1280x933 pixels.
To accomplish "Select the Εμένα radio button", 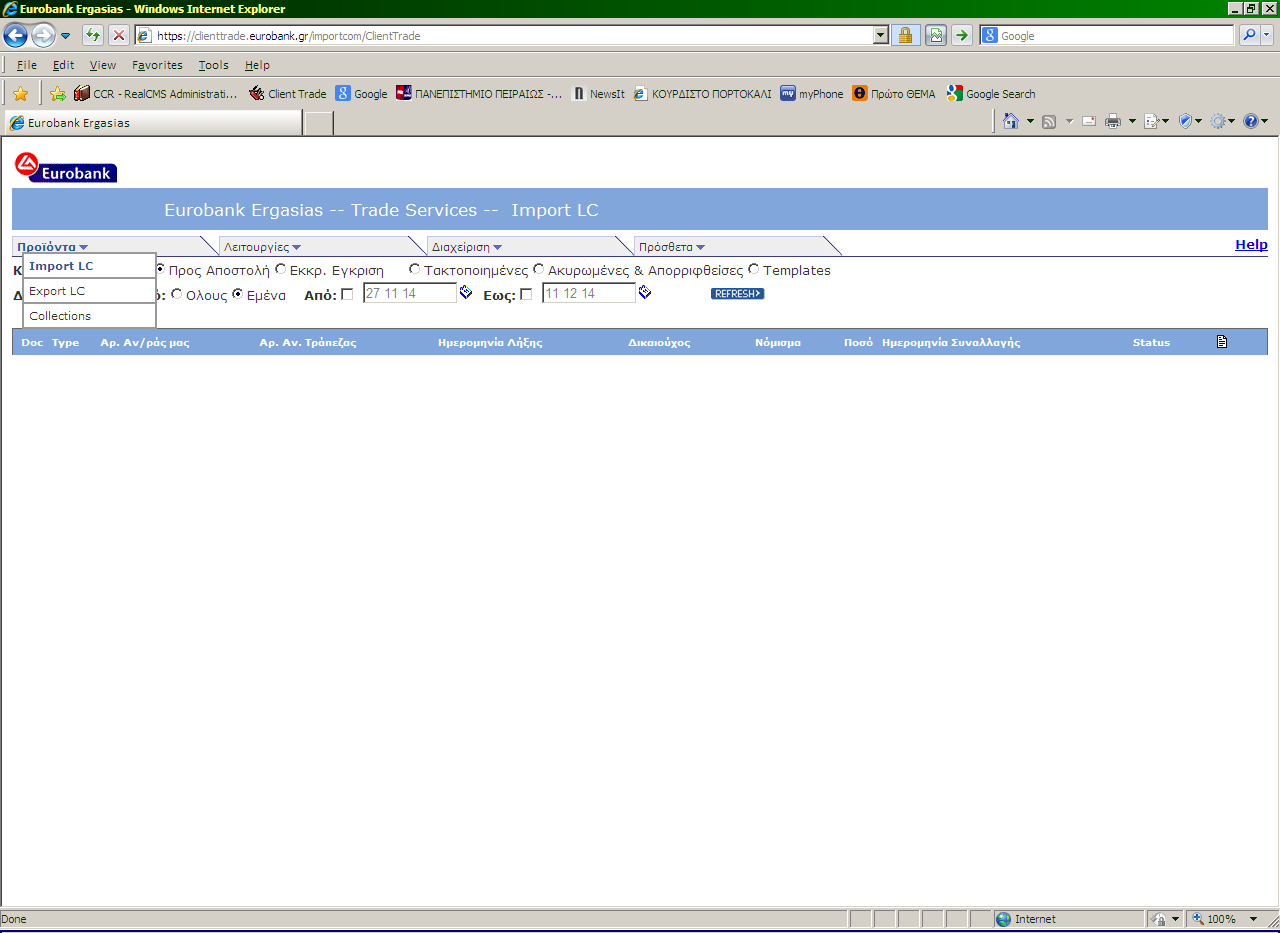I will [238, 295].
